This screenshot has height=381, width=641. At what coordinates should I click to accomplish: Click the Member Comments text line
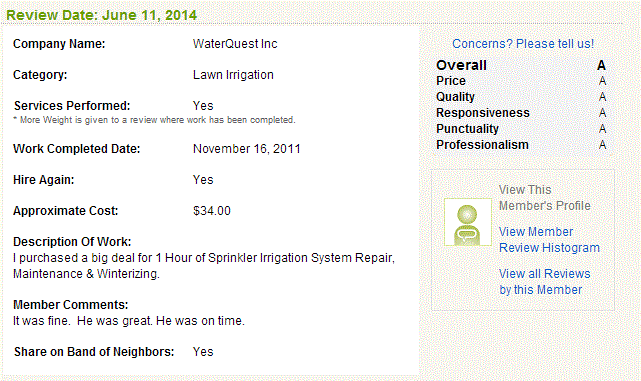point(129,321)
